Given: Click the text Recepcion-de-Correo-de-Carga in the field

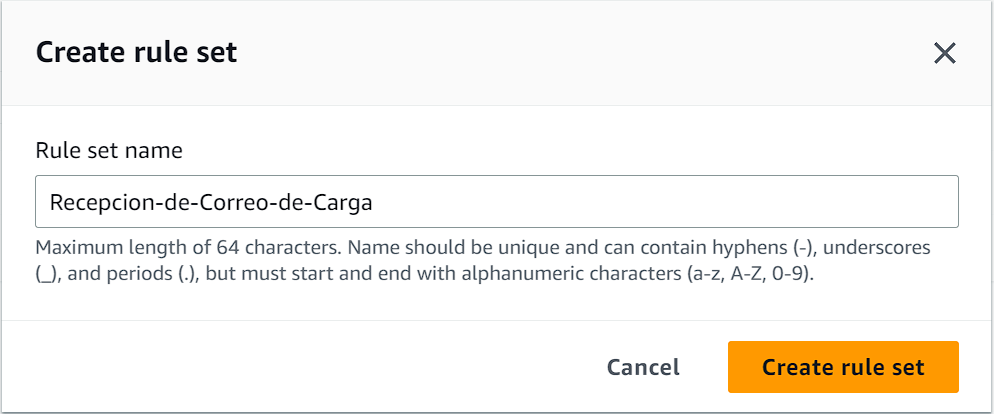Looking at the screenshot, I should (x=210, y=202).
